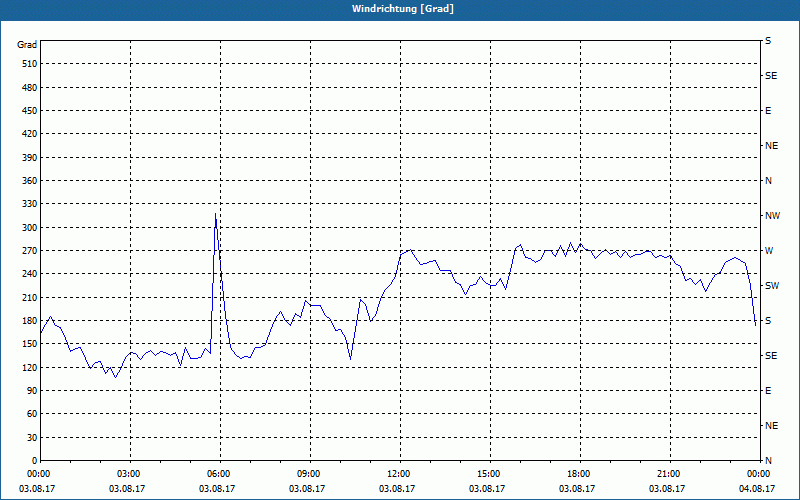Image resolution: width=800 pixels, height=500 pixels.
Task: Select the 150 degree axis label
Action: [x=29, y=344]
